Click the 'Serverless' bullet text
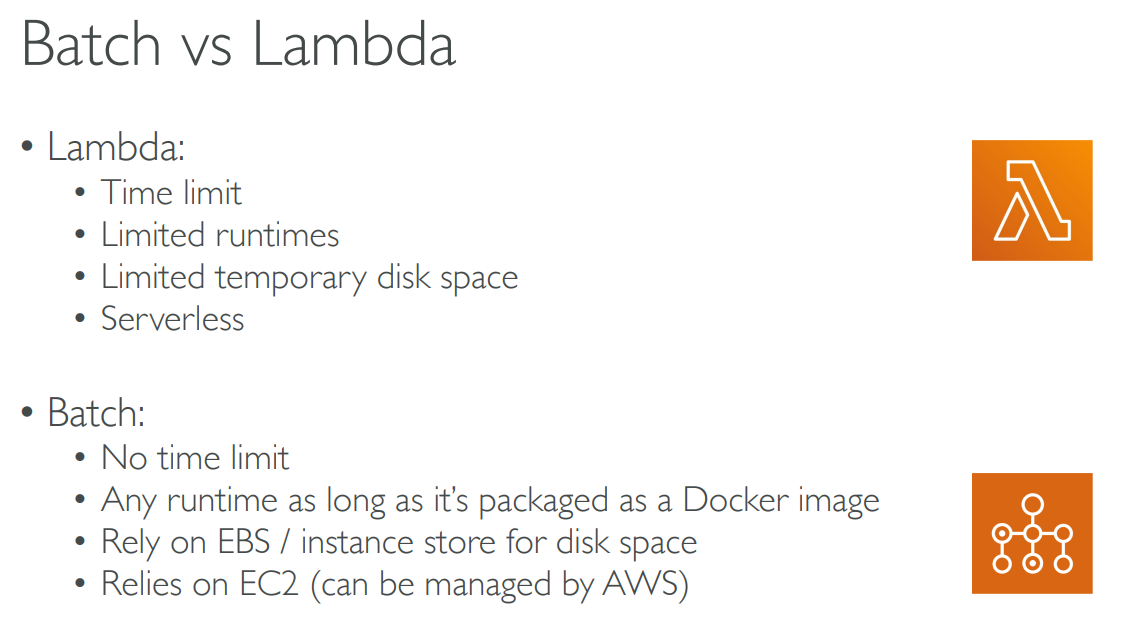 172,319
